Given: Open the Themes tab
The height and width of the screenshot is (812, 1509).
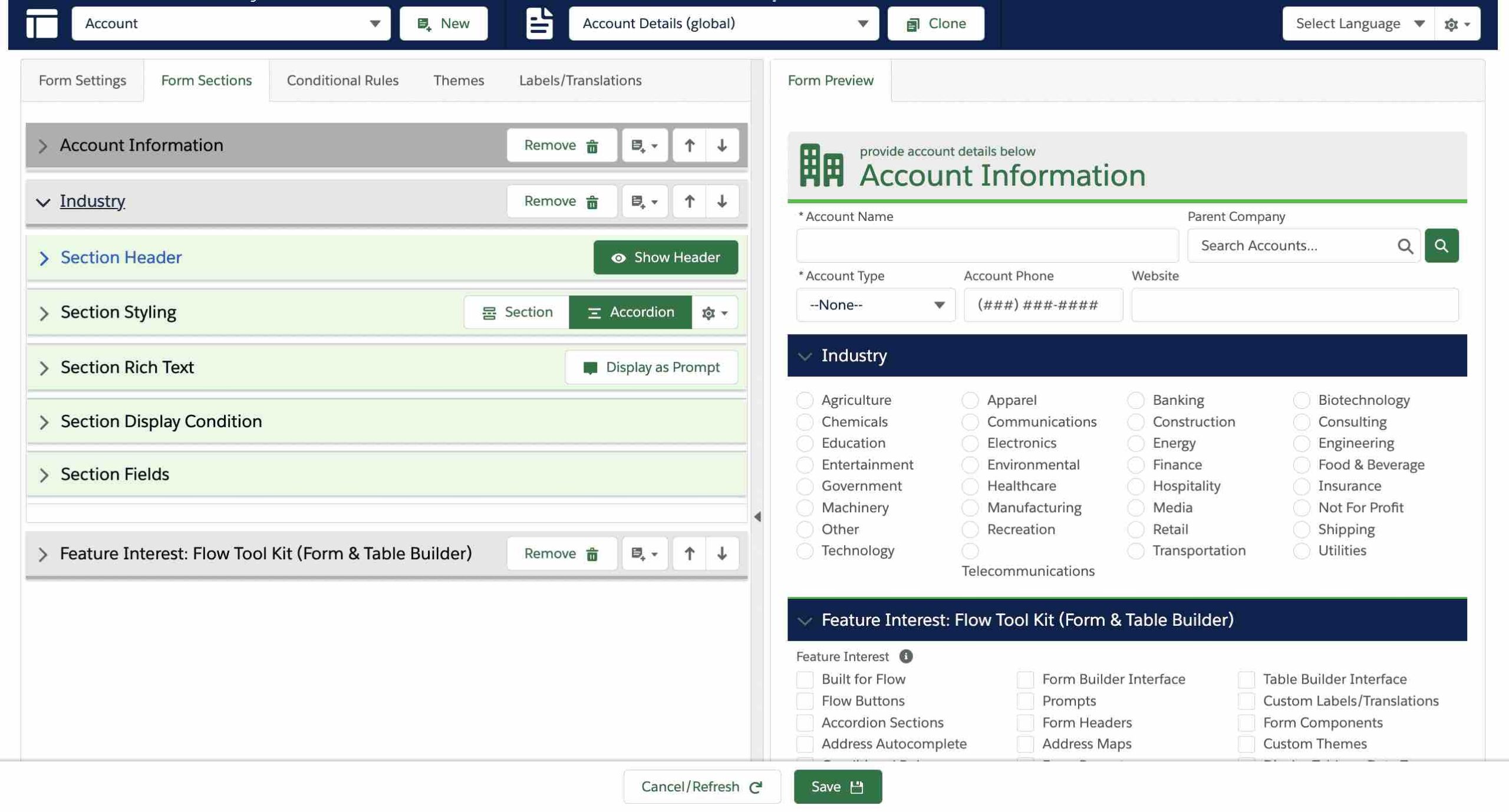Looking at the screenshot, I should (459, 80).
